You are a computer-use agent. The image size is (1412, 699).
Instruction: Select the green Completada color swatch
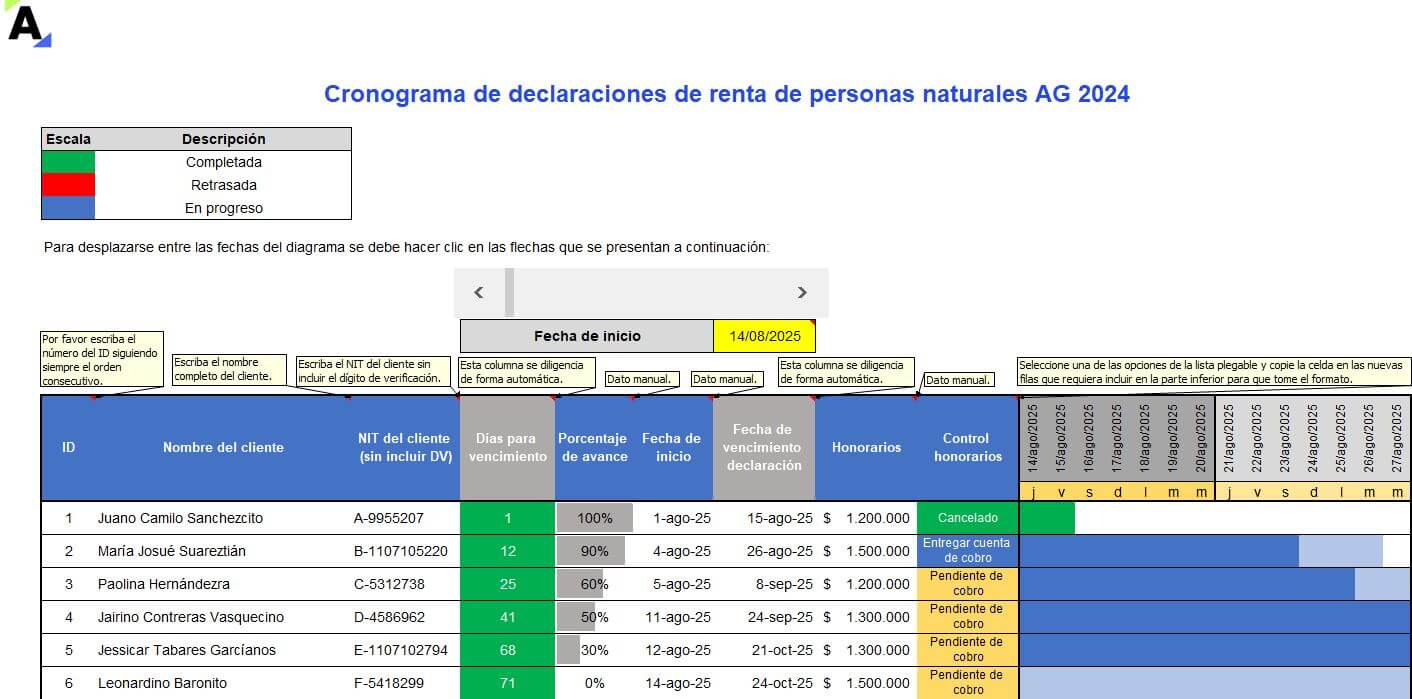[68, 162]
